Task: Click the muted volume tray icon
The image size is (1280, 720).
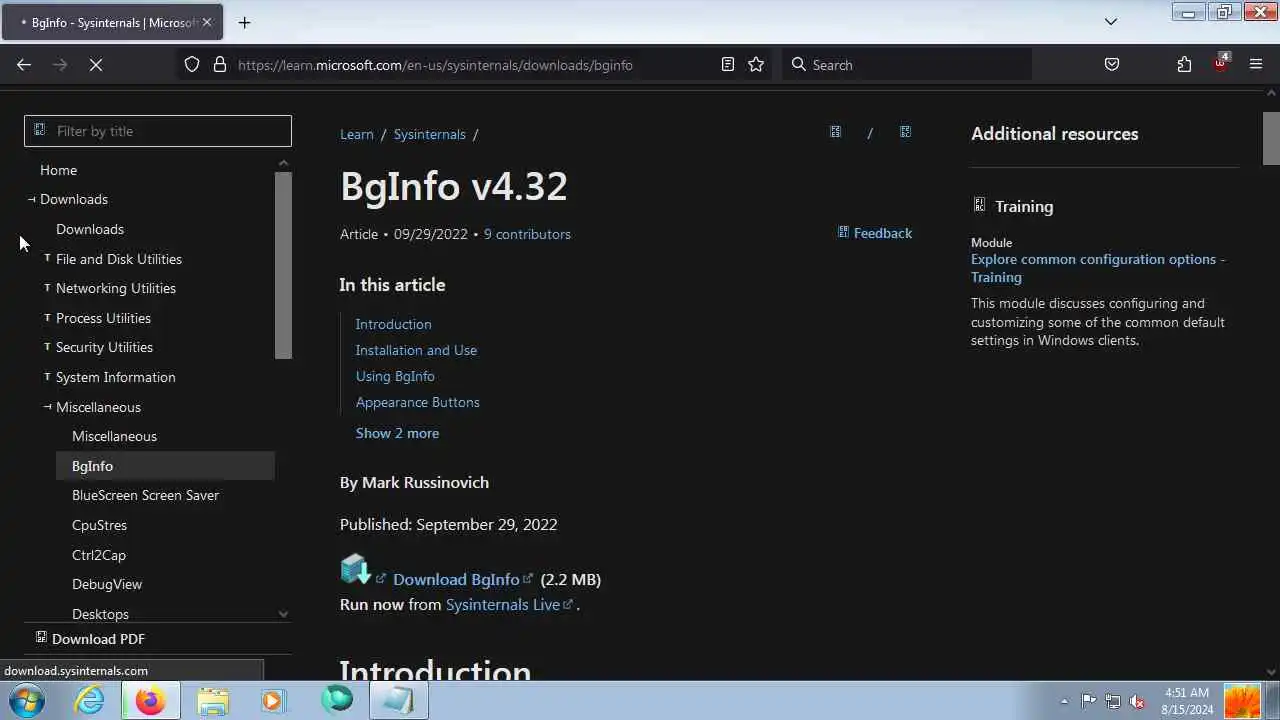Action: 1136,701
